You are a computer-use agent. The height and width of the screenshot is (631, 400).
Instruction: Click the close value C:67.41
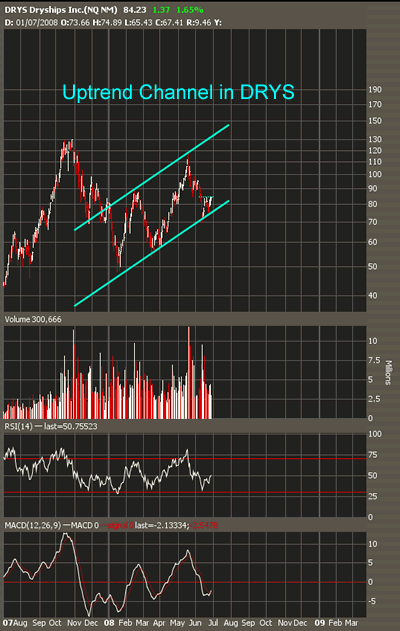[169, 23]
